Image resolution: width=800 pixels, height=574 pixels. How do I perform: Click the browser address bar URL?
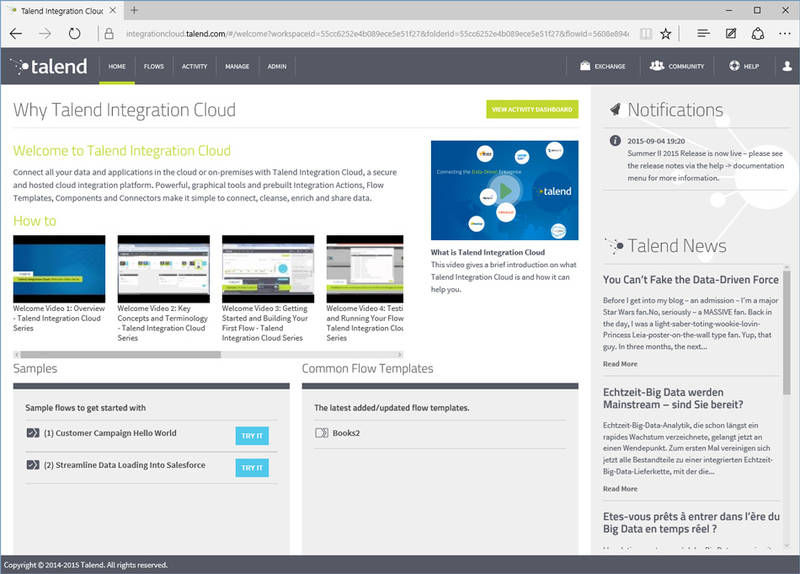pos(377,34)
